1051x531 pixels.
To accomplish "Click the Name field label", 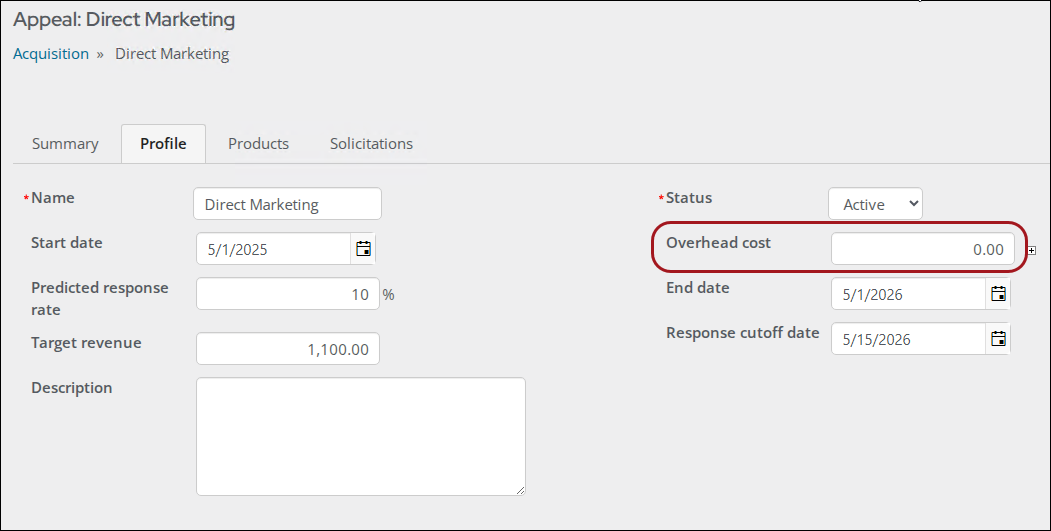I will coord(52,198).
